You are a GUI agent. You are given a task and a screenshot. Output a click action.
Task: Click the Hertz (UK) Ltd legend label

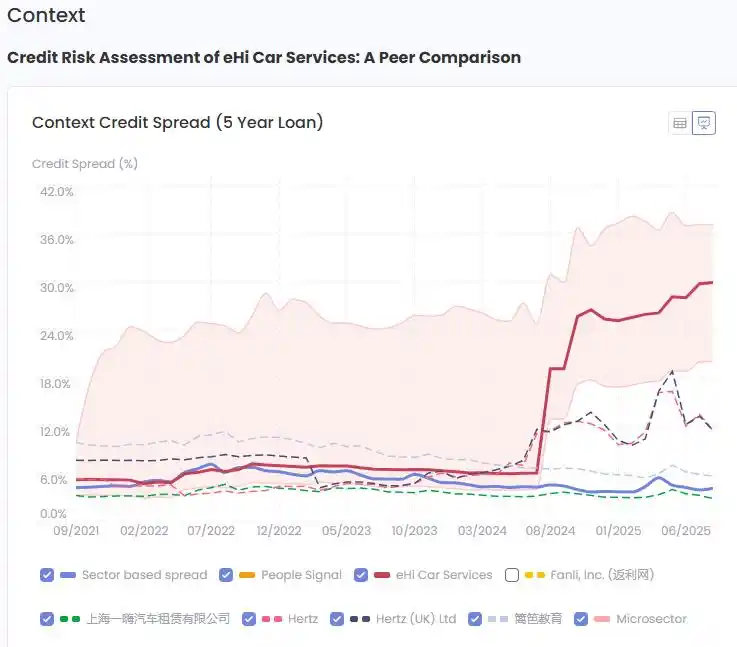tap(415, 619)
